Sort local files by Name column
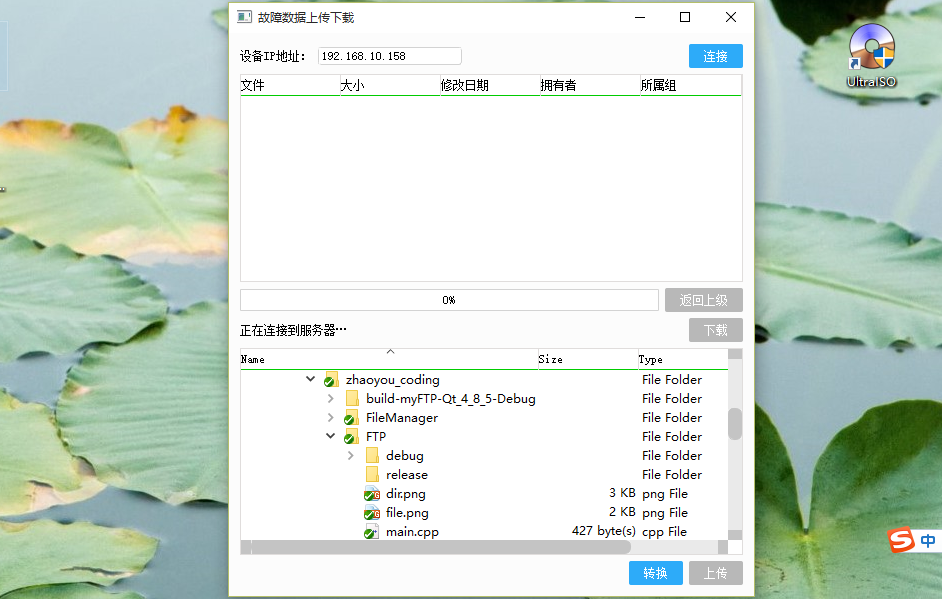942x599 pixels. (389, 359)
